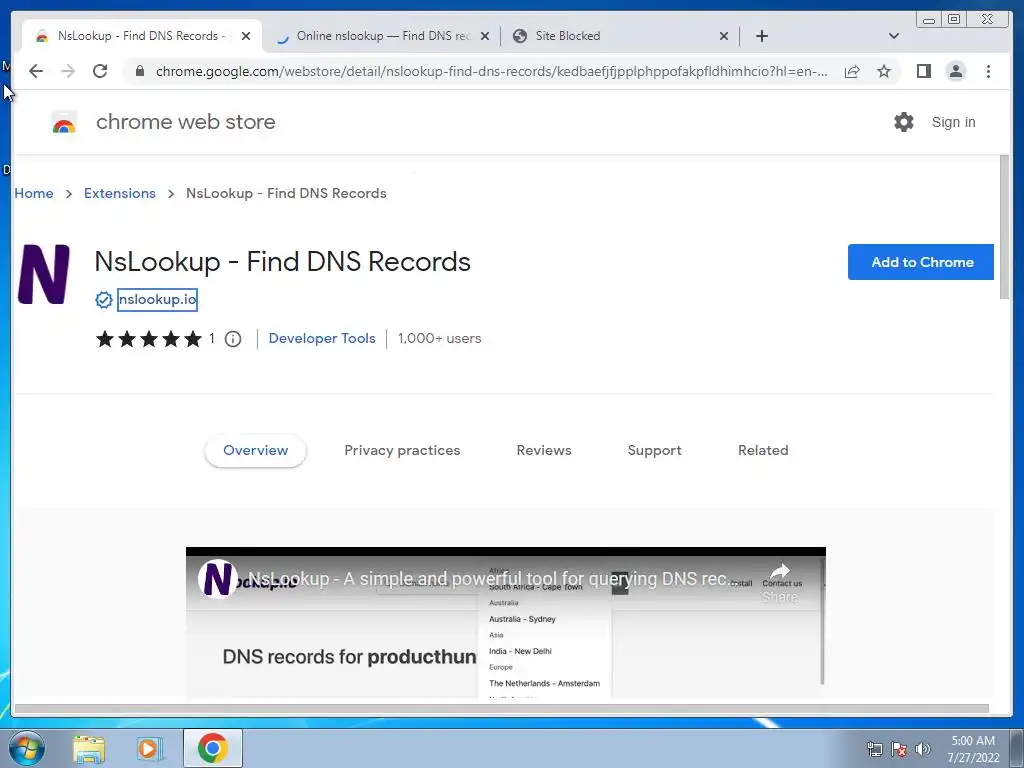
Task: Open the Reviews tab
Action: (x=544, y=450)
